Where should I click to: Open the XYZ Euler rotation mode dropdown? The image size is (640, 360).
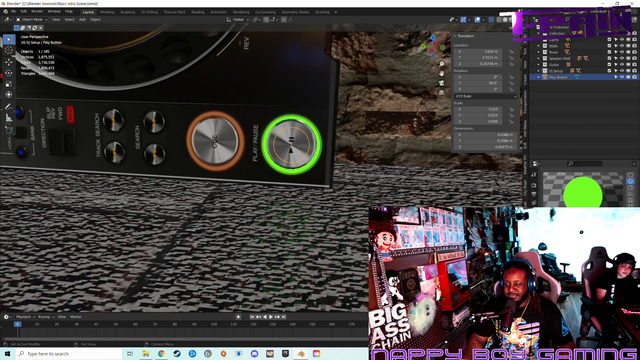coord(485,96)
